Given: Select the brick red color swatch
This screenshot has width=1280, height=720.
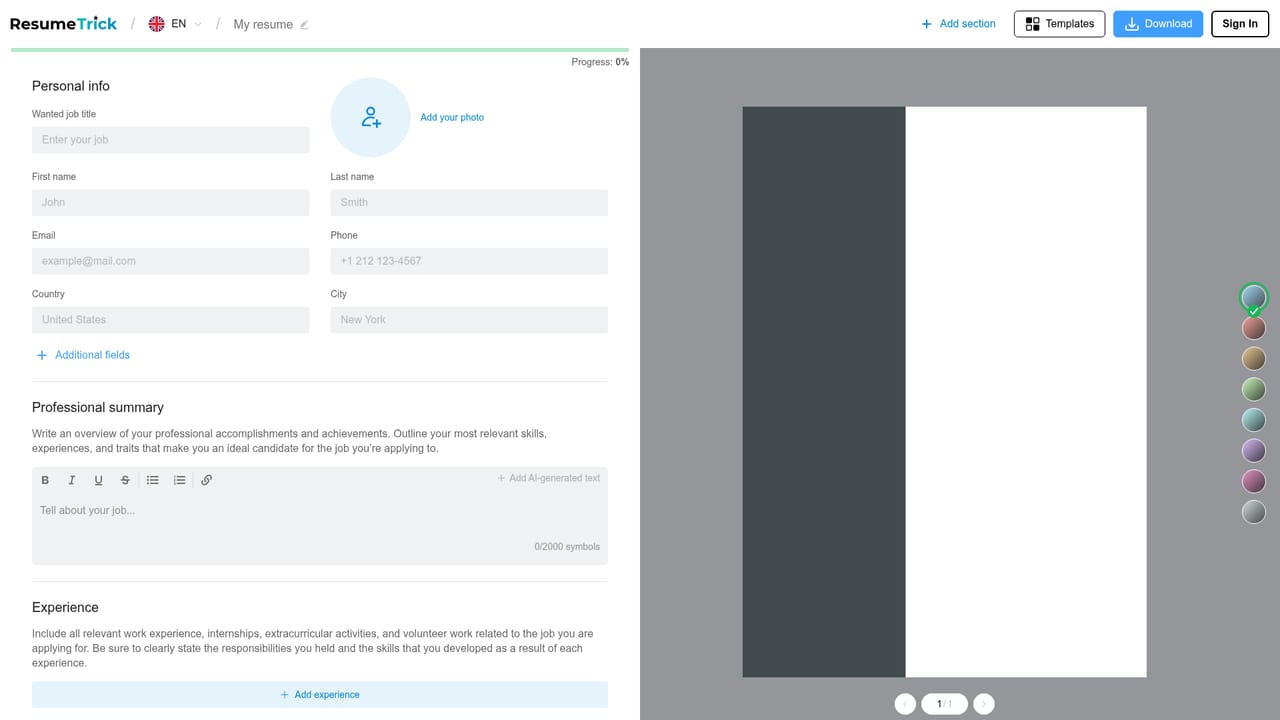Looking at the screenshot, I should pos(1254,328).
